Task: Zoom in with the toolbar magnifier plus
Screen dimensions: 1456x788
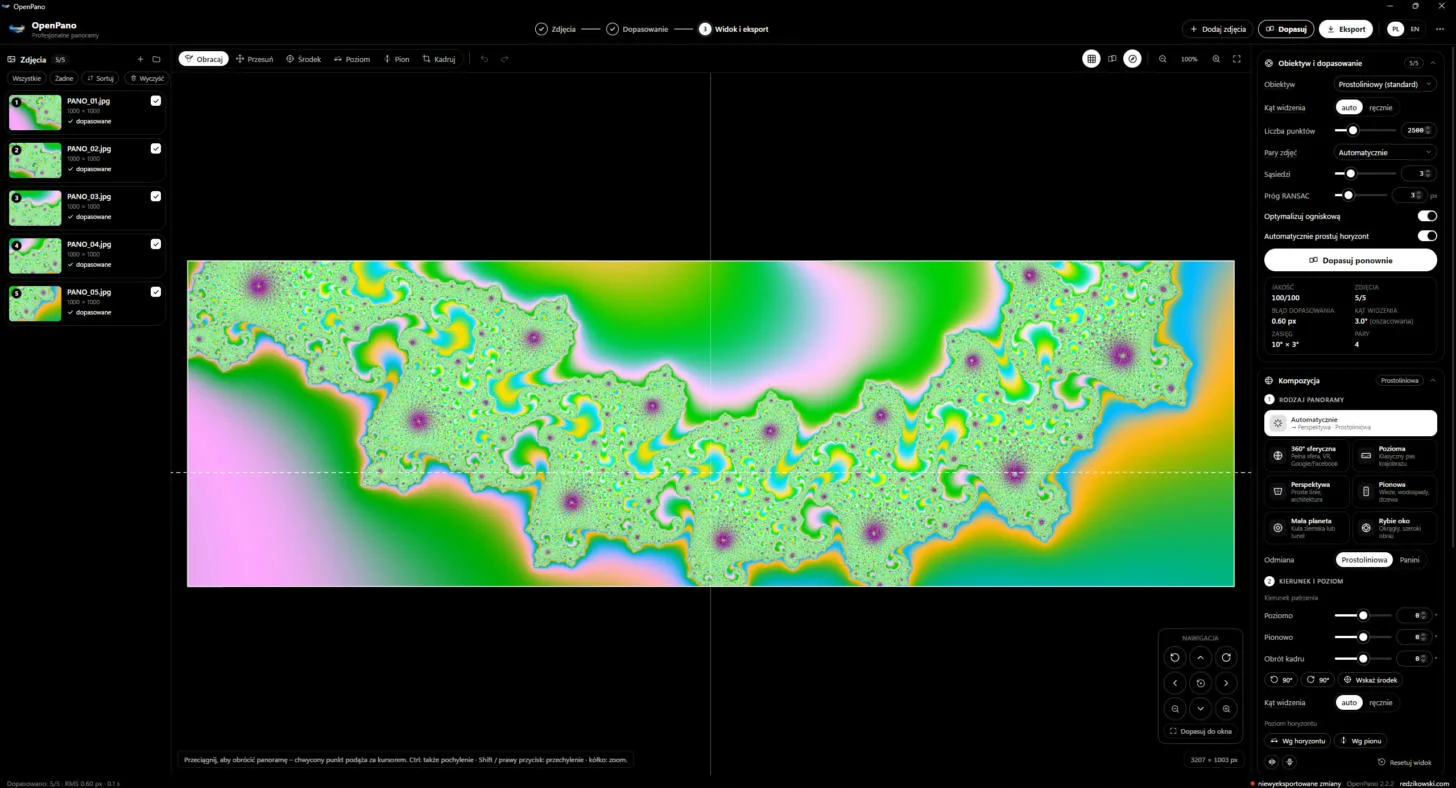Action: [1216, 59]
